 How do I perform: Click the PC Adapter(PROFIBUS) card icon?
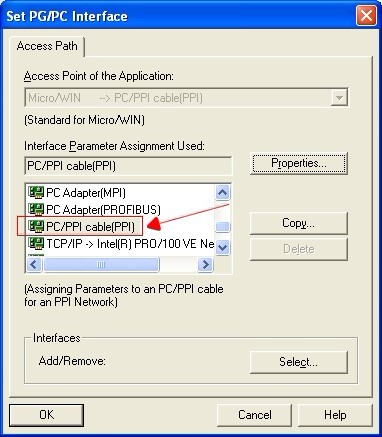coord(36,209)
